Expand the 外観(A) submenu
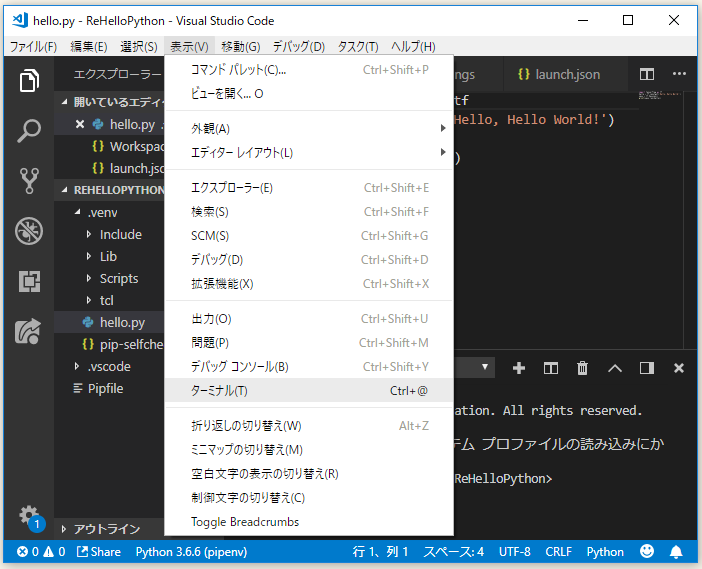Viewport: 702px width, 569px height. [309, 128]
